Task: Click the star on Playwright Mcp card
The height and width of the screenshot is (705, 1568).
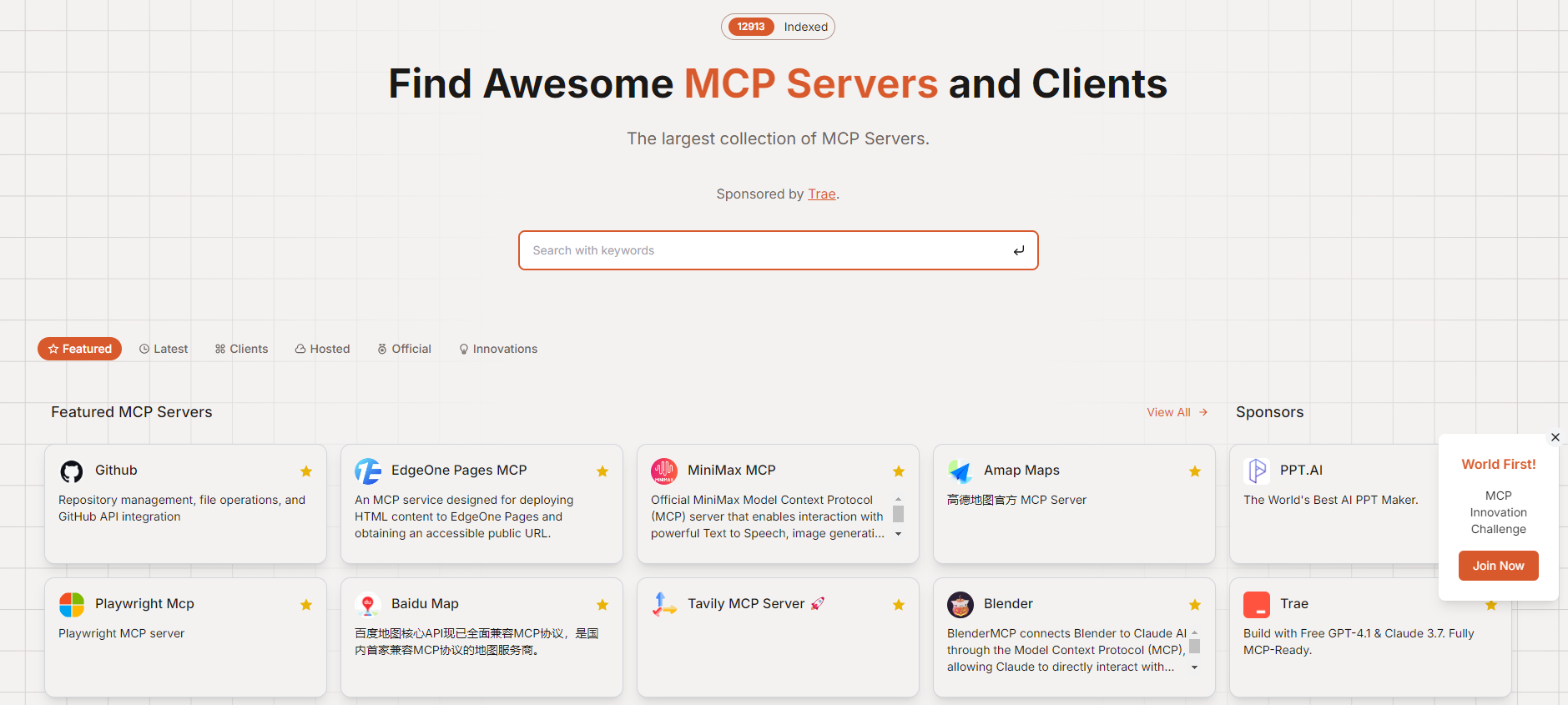Action: [x=306, y=605]
